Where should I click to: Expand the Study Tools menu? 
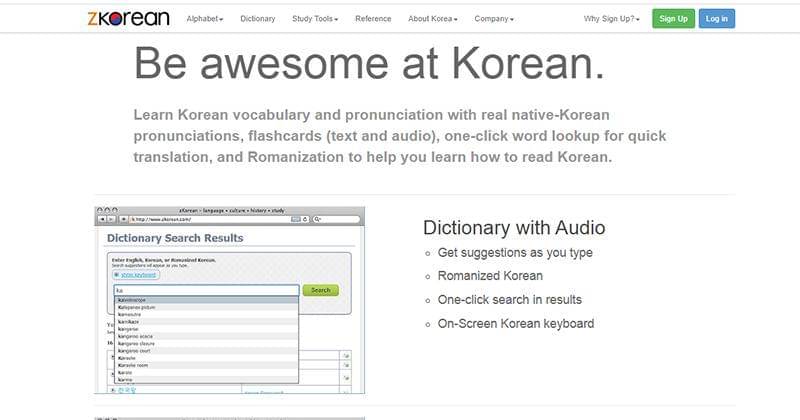pos(315,18)
